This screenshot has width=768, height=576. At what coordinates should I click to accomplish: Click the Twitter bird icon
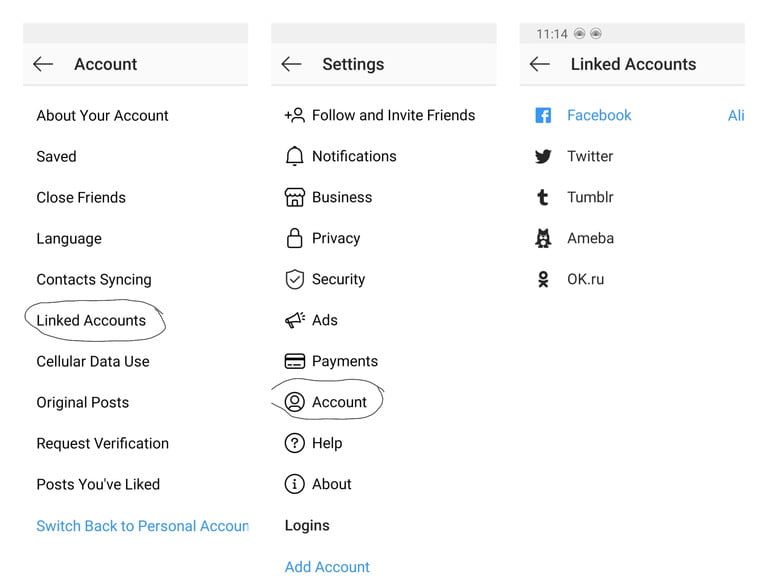coord(543,156)
